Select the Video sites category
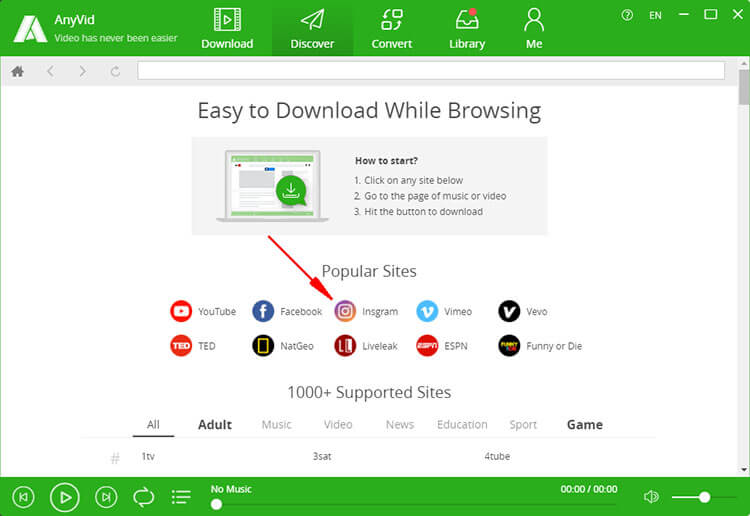 point(338,425)
